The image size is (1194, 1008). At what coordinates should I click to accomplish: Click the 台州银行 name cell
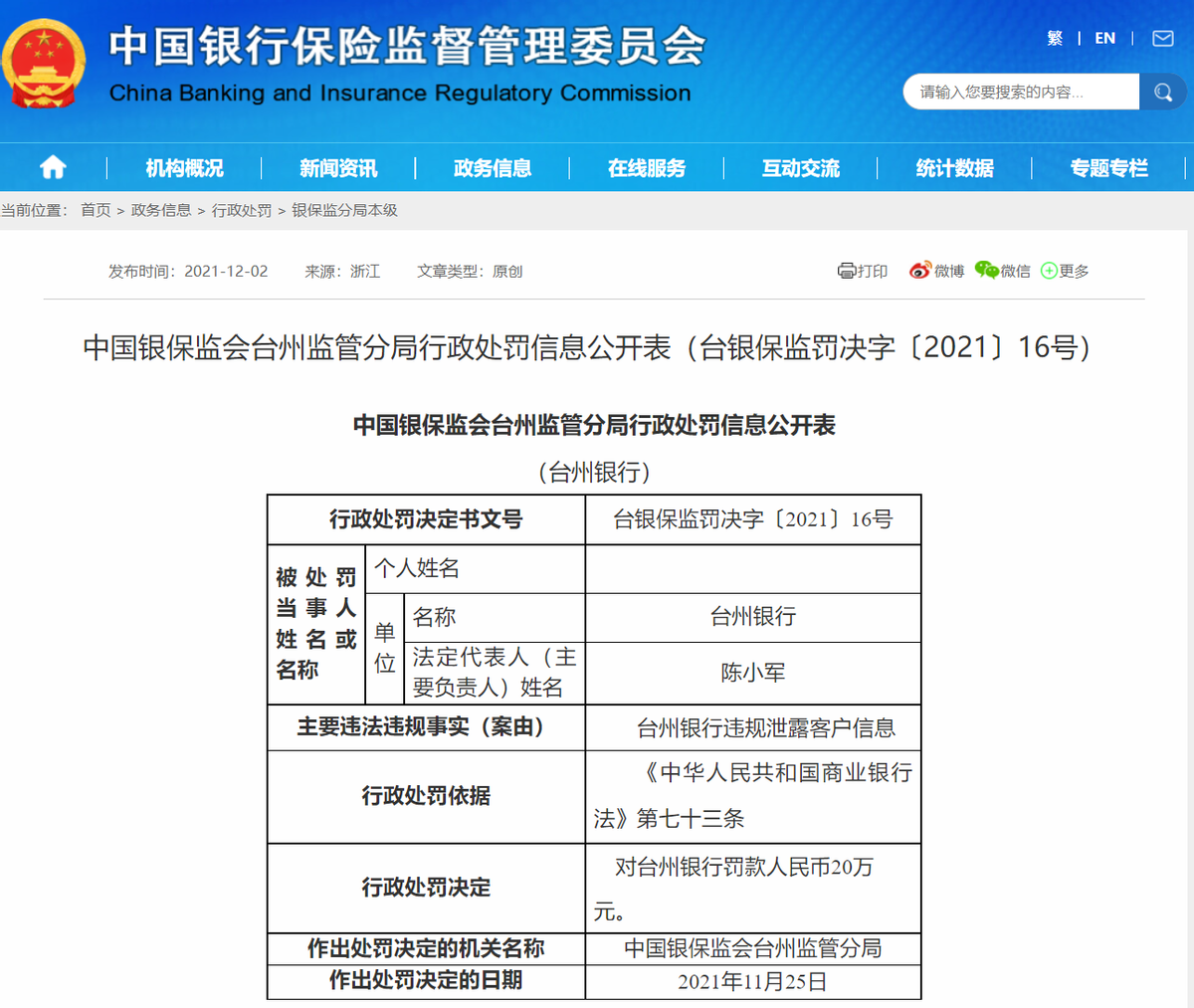753,617
